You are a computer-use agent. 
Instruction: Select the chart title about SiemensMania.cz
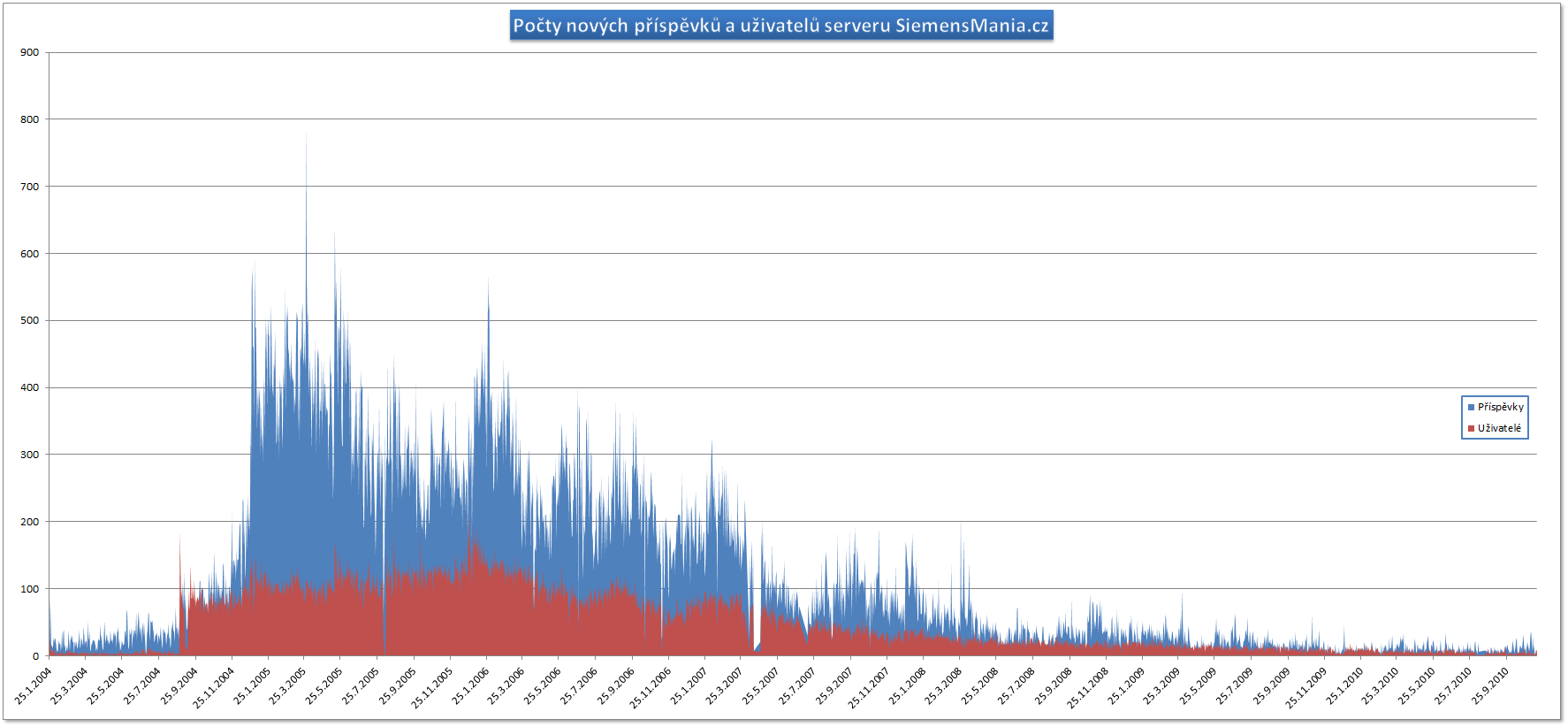coord(781,26)
